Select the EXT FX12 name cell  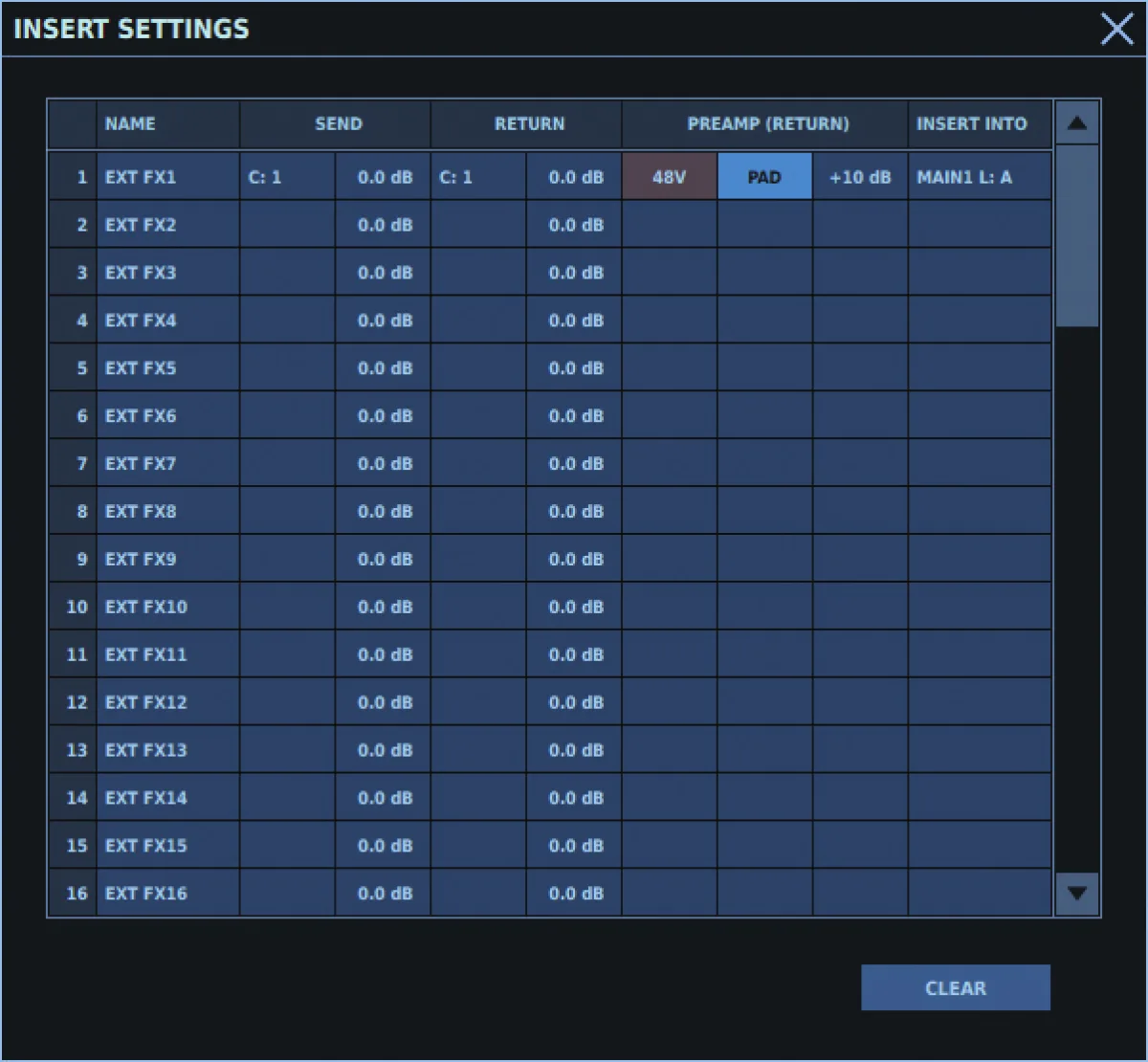tap(167, 702)
